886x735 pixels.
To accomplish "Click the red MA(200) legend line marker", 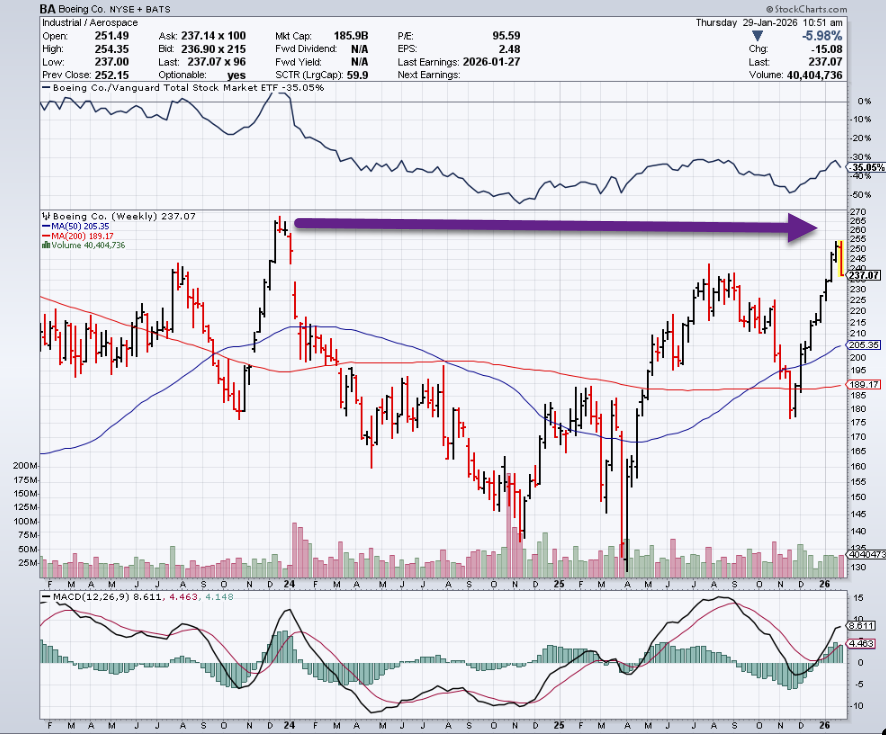I will pyautogui.click(x=44, y=236).
